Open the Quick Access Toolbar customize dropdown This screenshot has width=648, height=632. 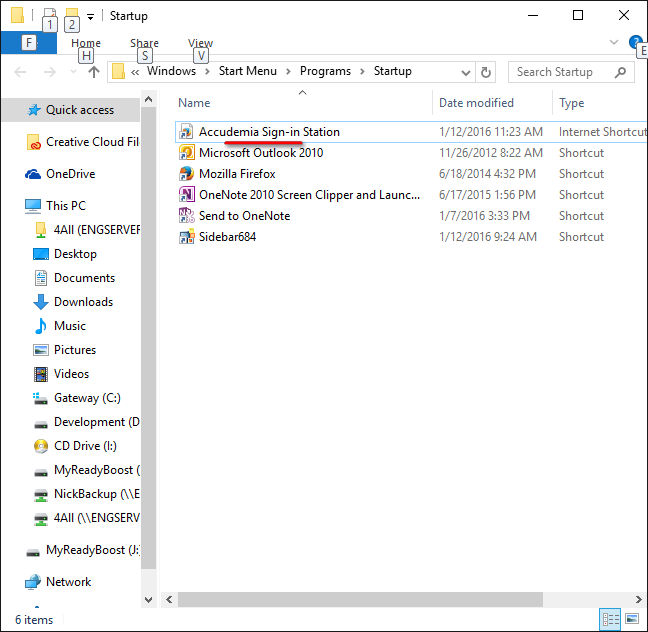[90, 16]
